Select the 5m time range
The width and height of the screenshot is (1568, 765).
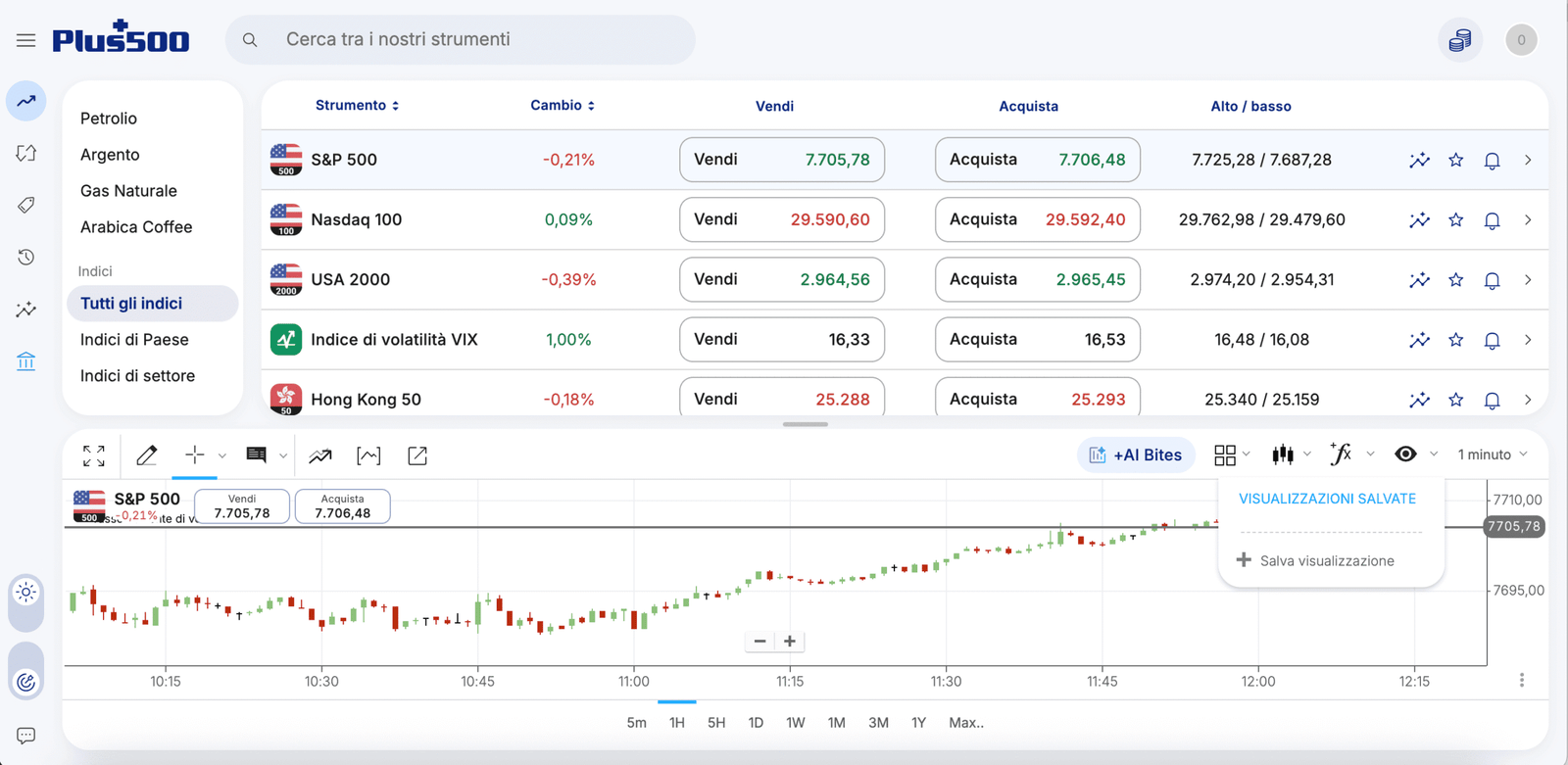637,723
